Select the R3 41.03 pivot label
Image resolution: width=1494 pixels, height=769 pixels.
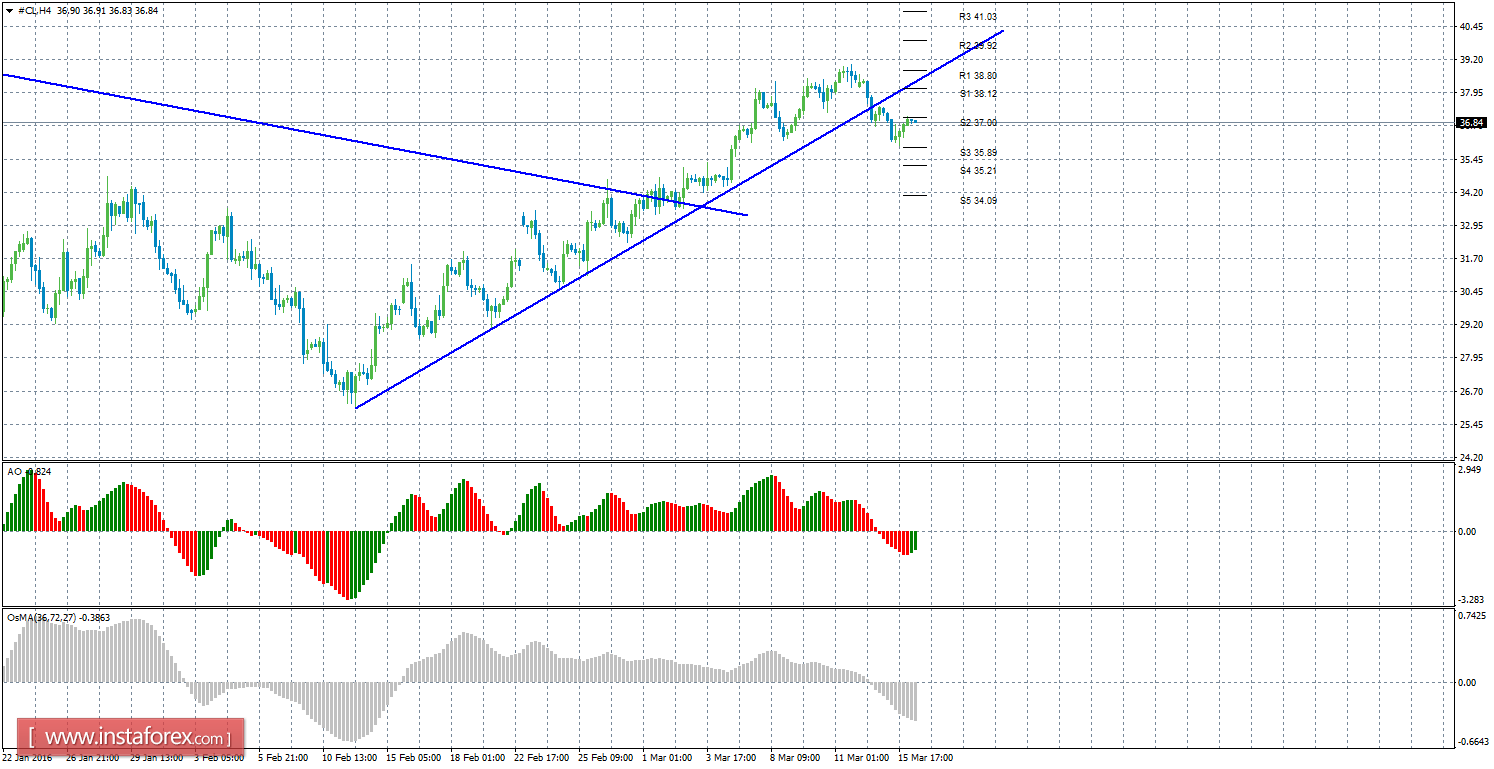pyautogui.click(x=978, y=17)
